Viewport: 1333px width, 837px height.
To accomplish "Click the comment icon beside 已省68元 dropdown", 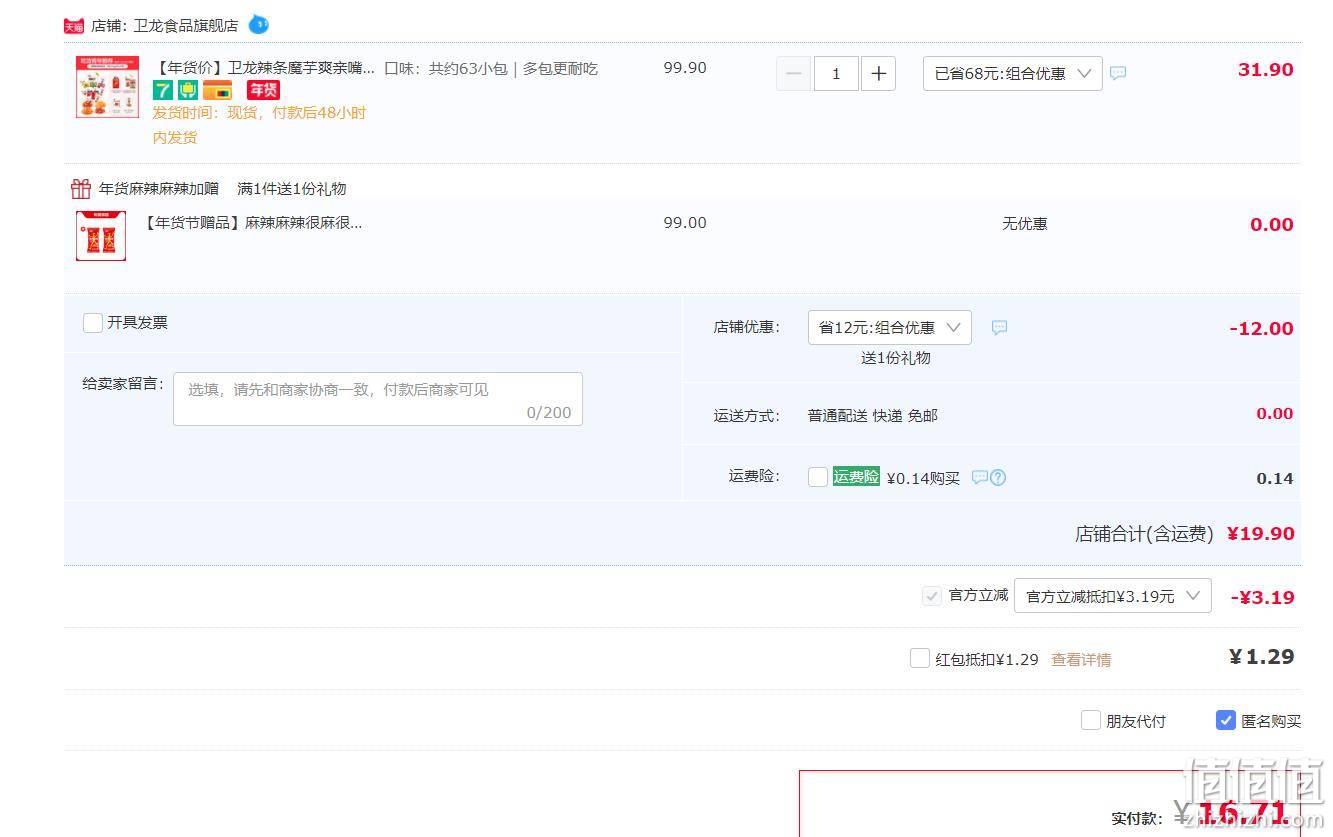I will coord(1118,73).
